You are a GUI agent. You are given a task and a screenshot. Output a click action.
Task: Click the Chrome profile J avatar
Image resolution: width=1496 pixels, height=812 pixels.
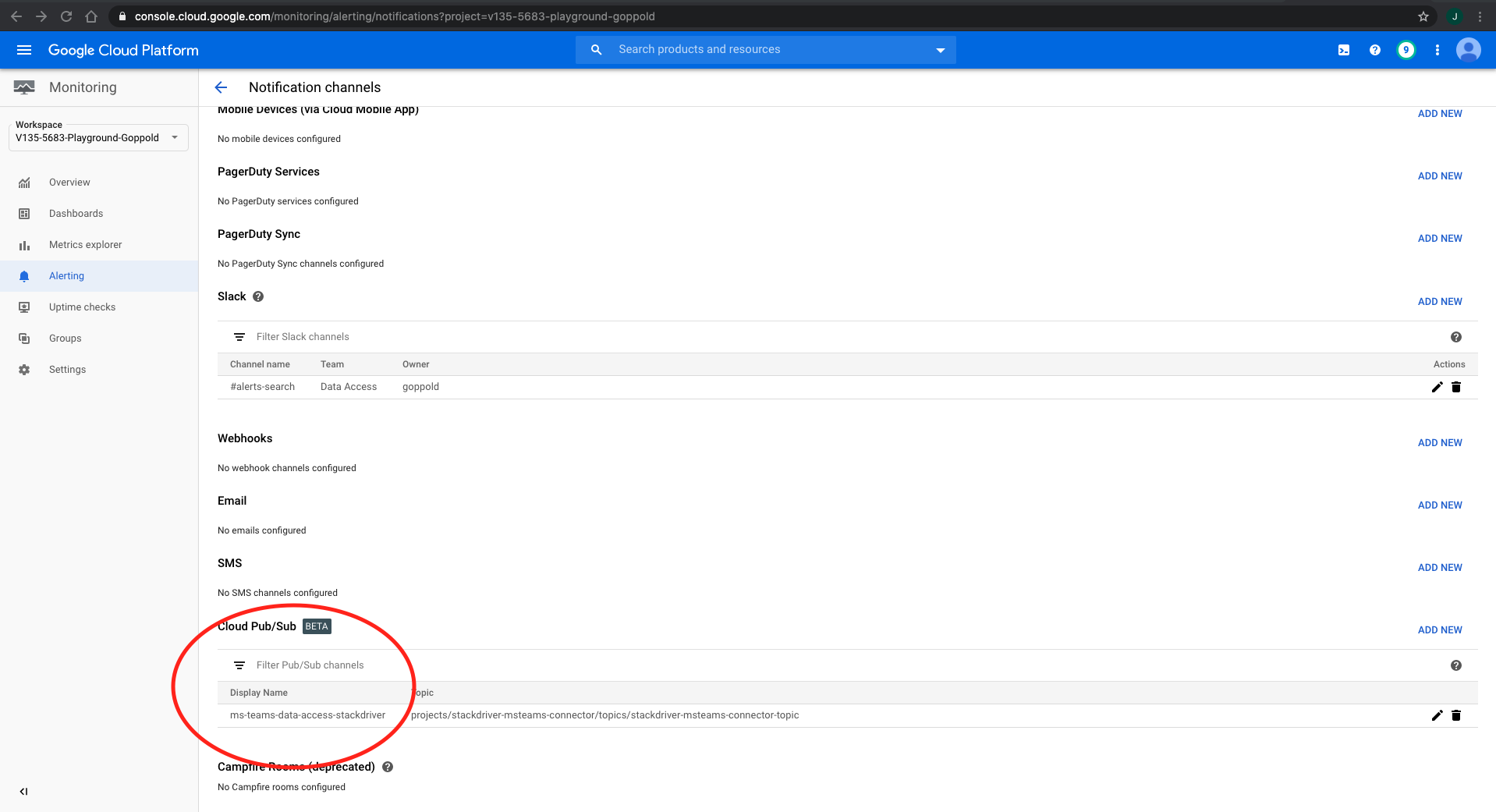tap(1455, 16)
